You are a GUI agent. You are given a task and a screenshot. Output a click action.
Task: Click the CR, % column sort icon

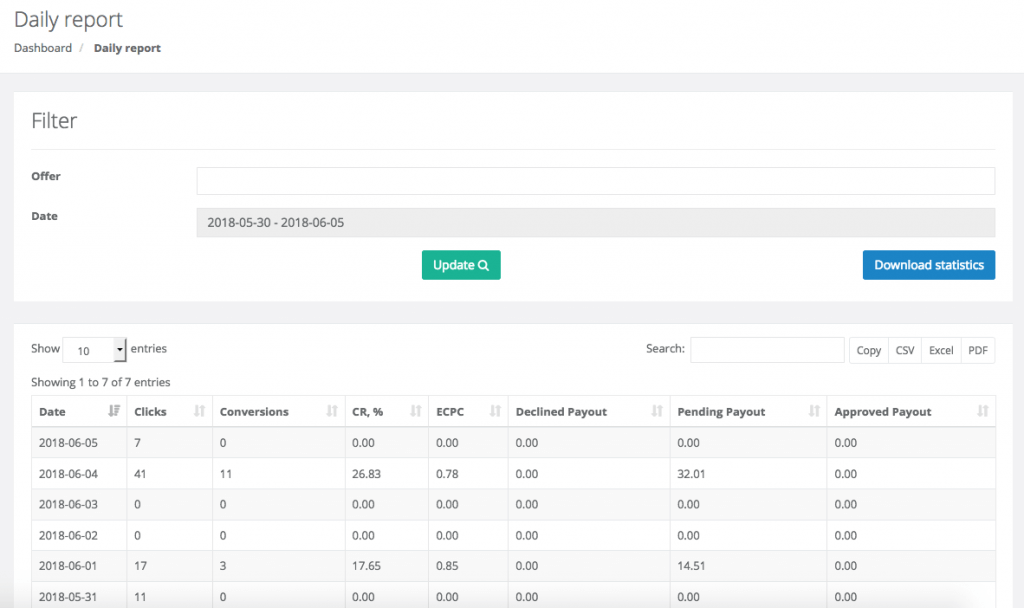point(416,411)
